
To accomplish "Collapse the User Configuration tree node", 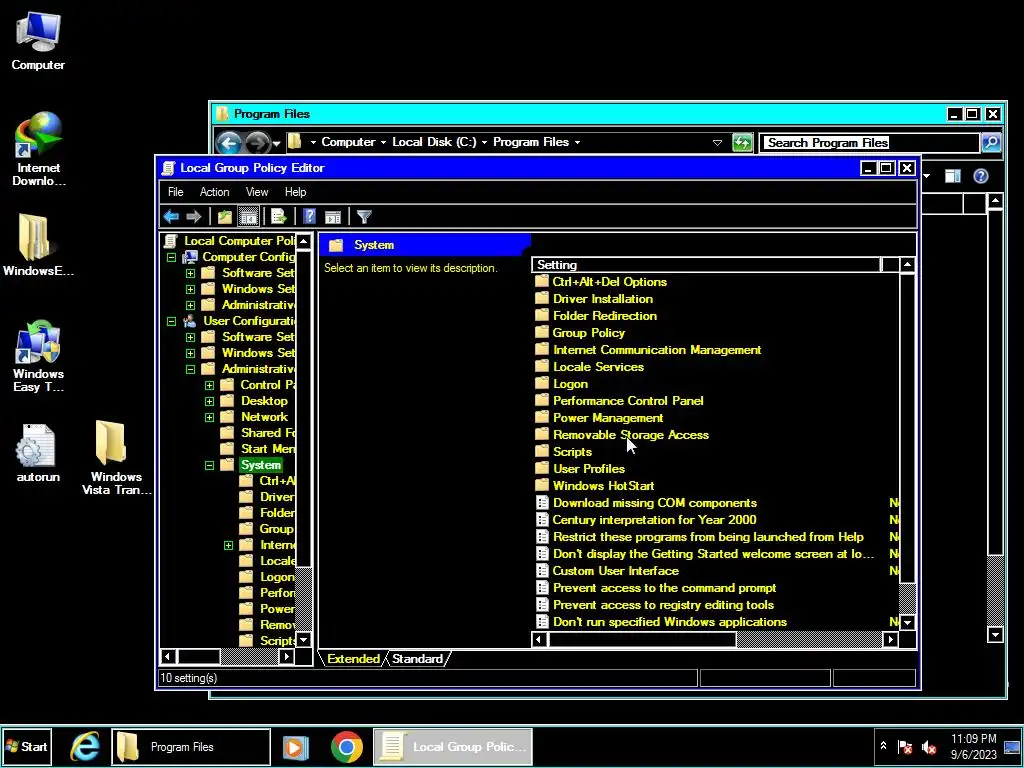I will (171, 321).
